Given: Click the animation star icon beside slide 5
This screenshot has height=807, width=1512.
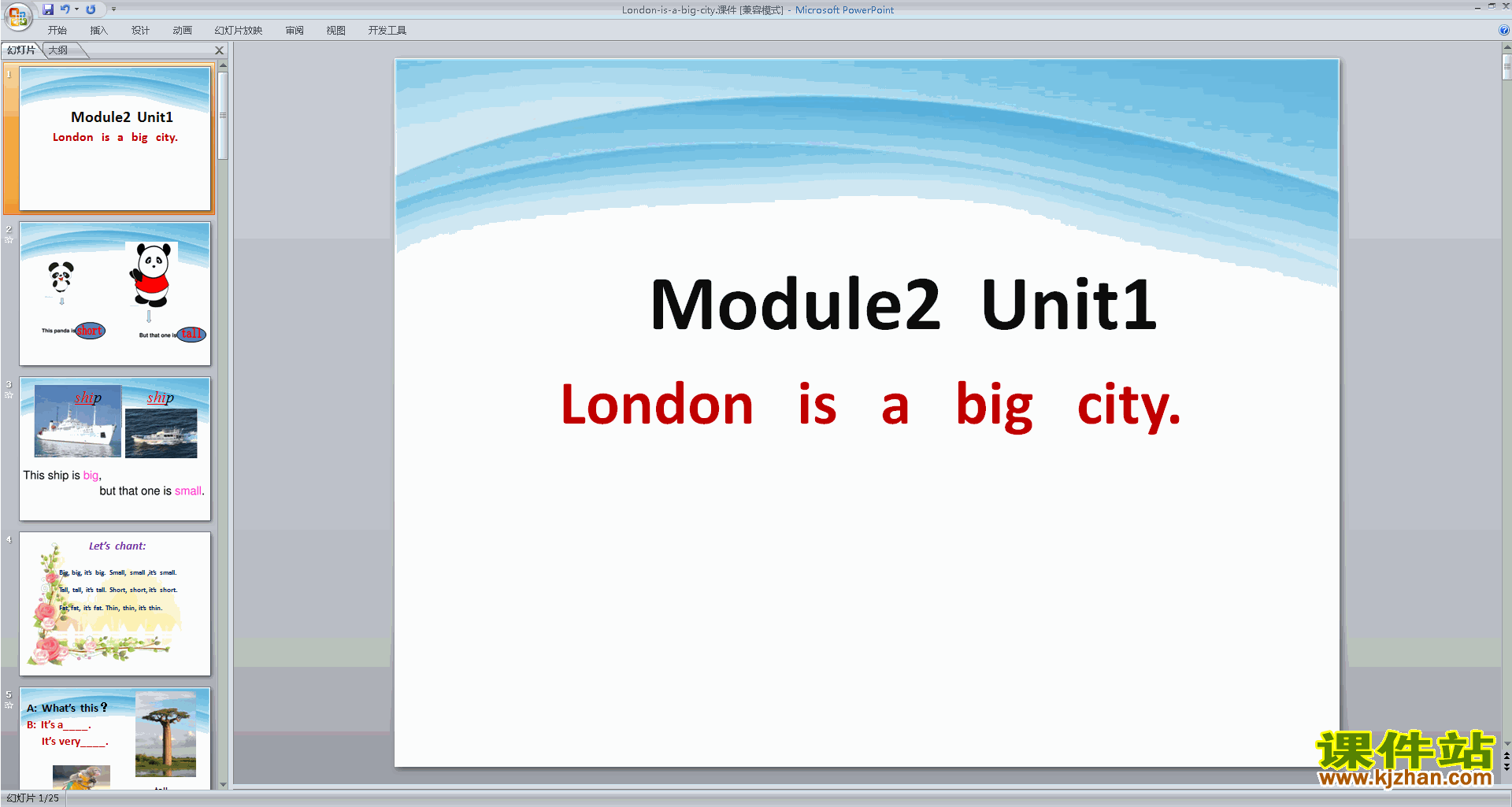Looking at the screenshot, I should click(9, 705).
